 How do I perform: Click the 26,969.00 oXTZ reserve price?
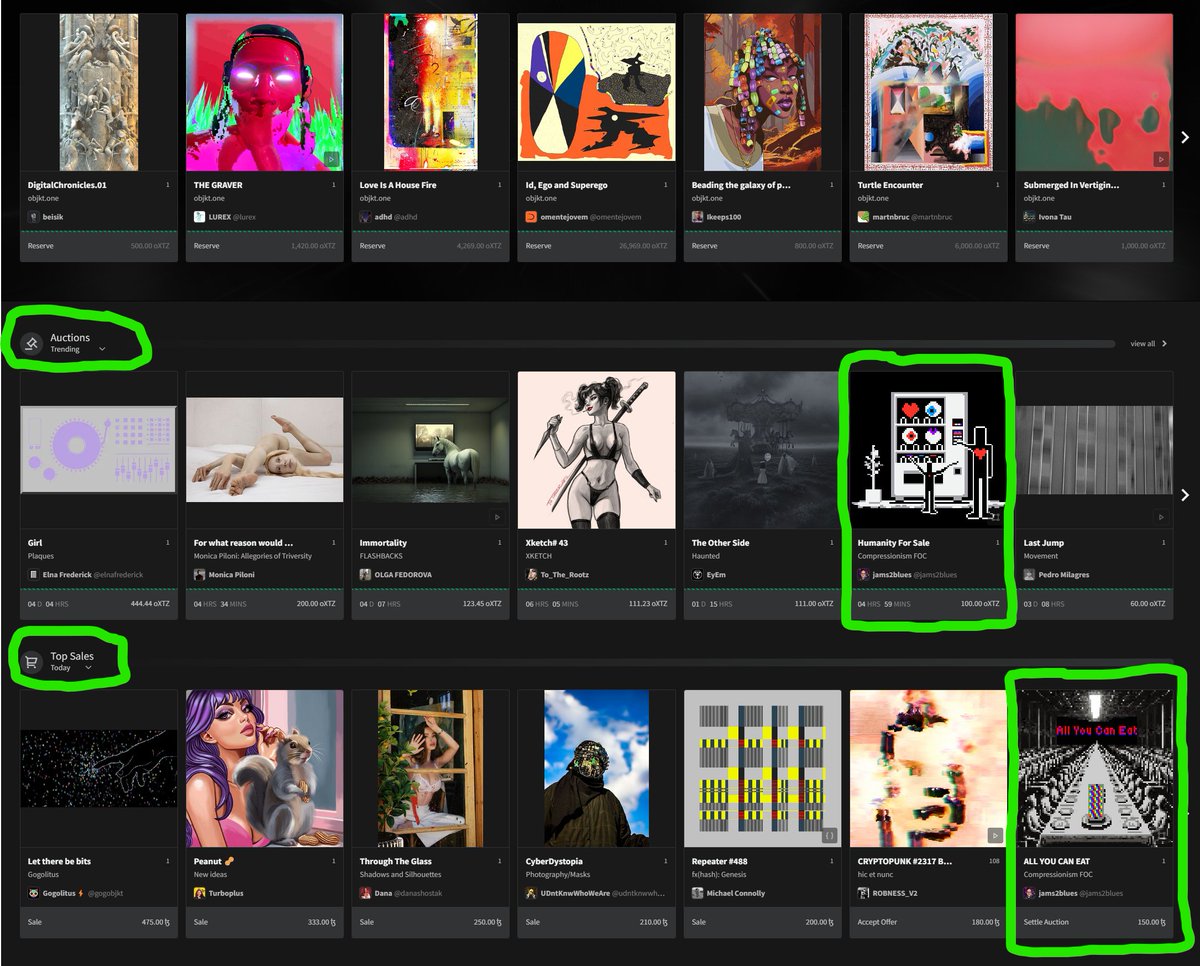point(642,246)
